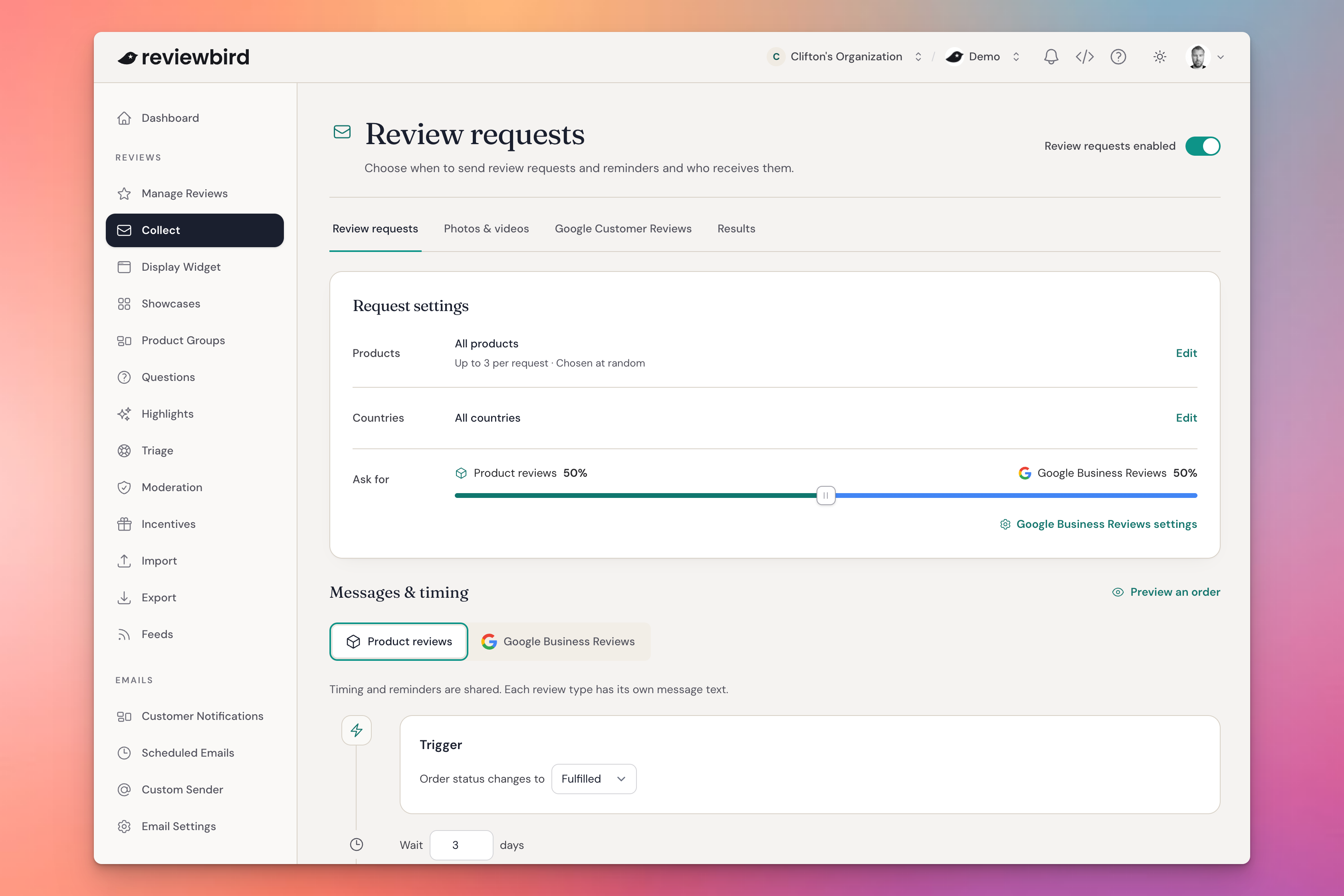Open Incentives gift item
The image size is (1344, 896).
(194, 524)
